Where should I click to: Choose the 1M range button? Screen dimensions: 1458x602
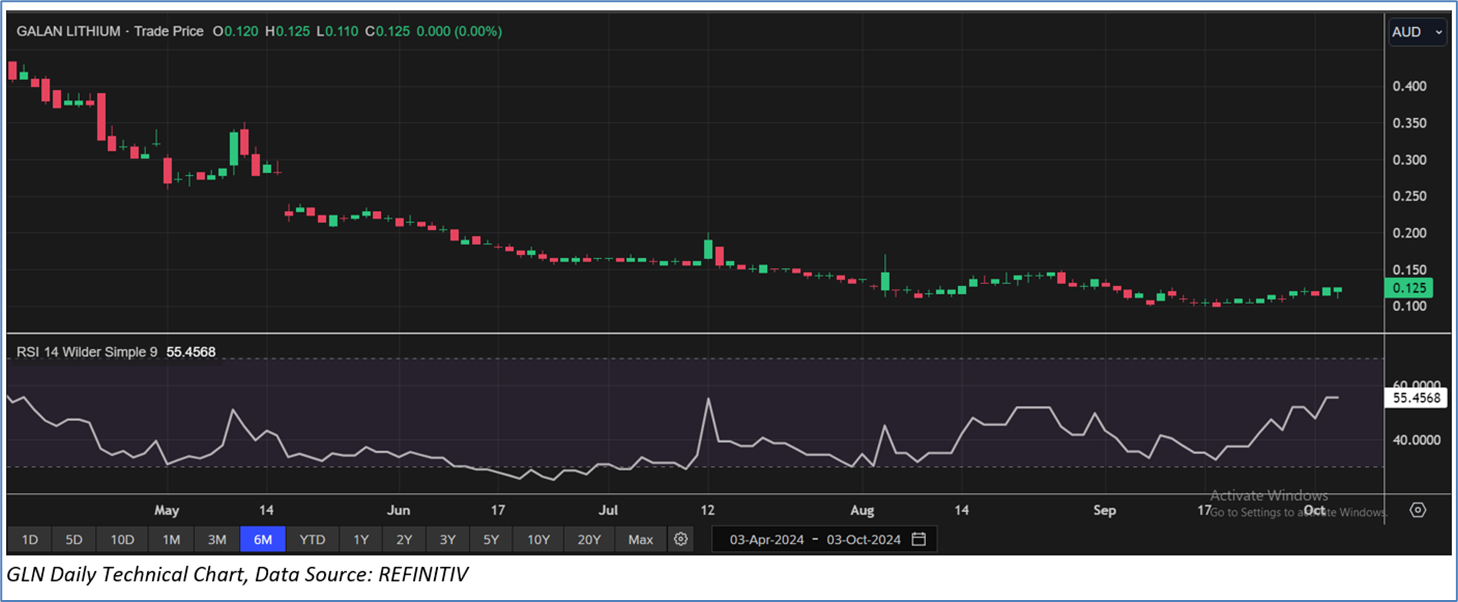click(x=171, y=540)
